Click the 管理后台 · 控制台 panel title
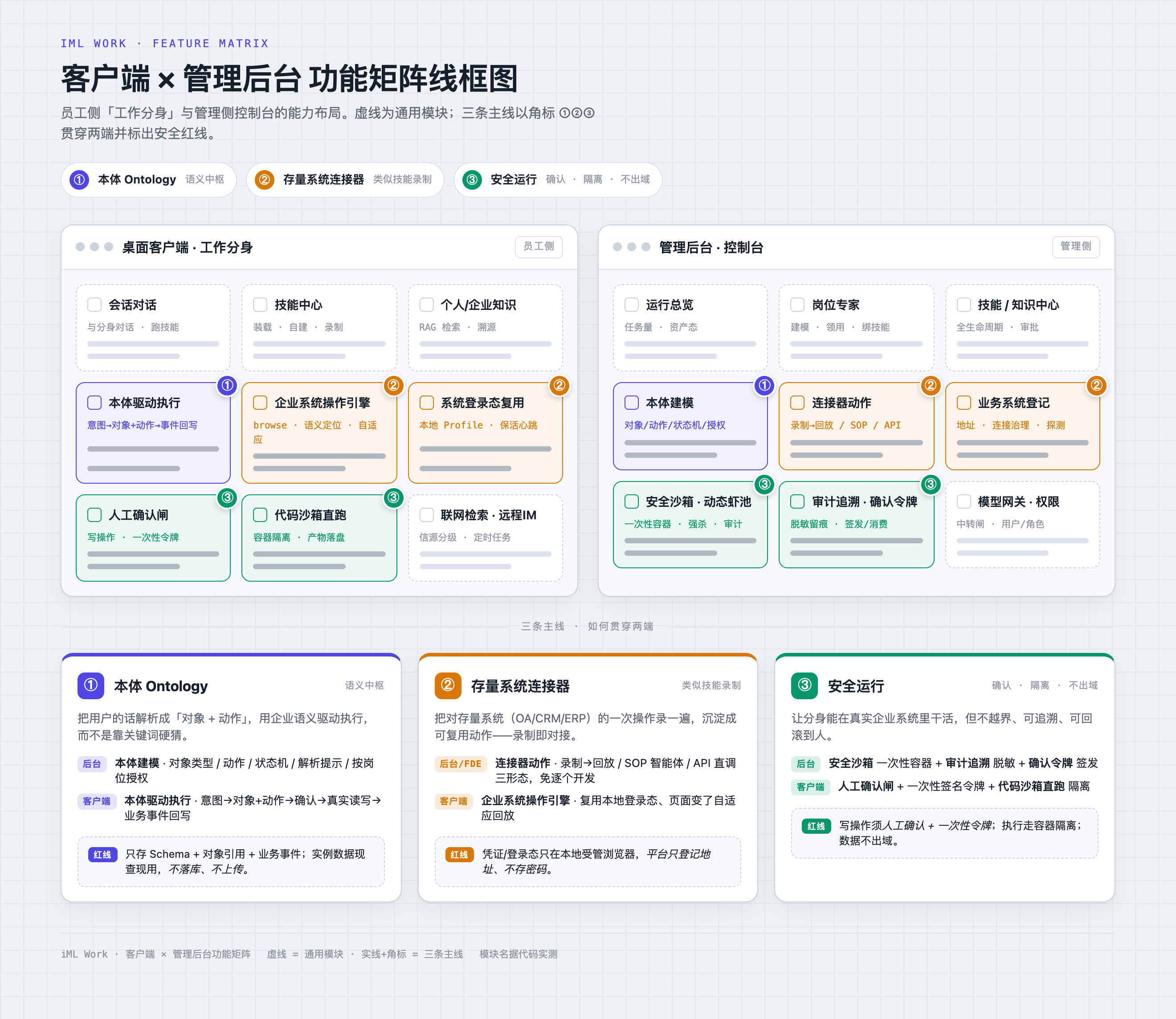 [x=711, y=247]
